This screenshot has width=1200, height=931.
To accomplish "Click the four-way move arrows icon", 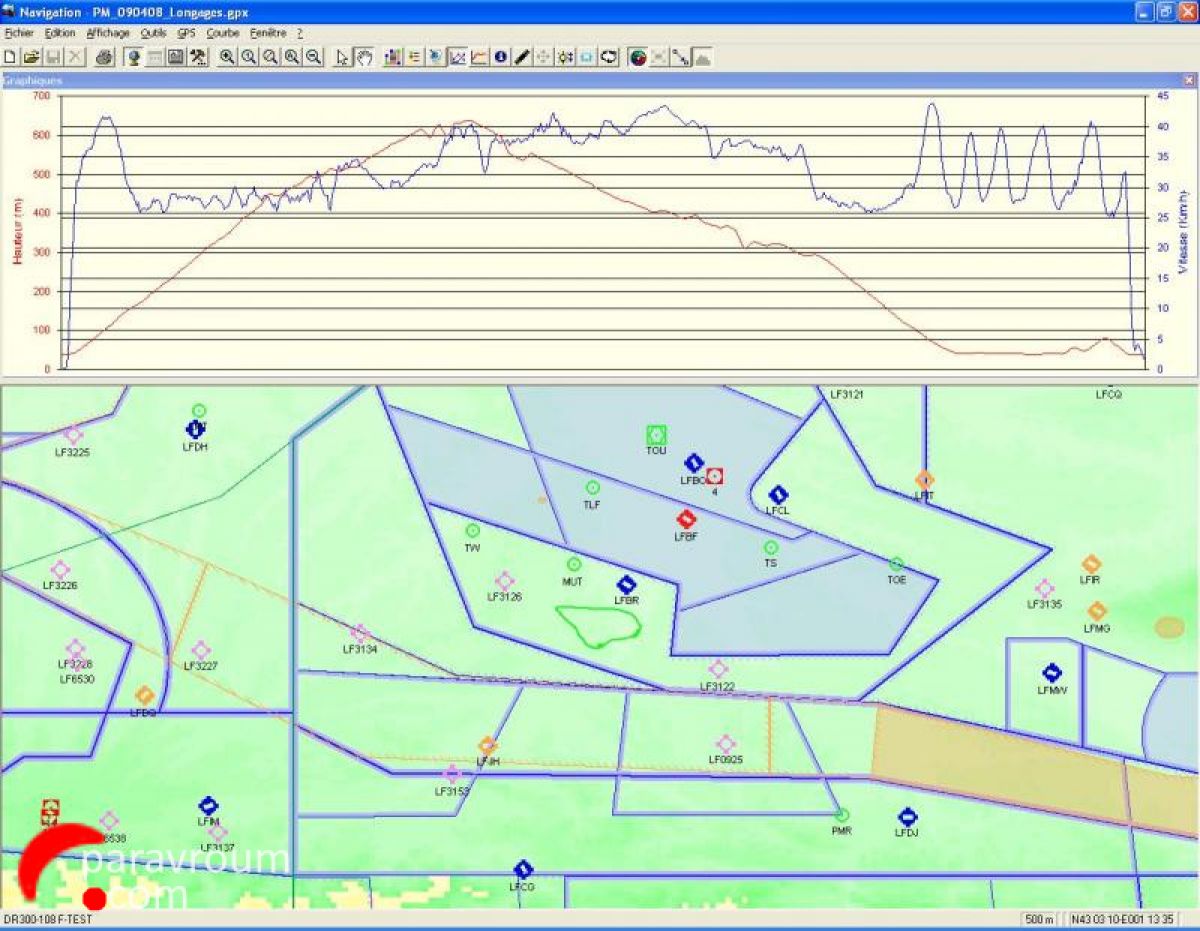I will click(544, 57).
